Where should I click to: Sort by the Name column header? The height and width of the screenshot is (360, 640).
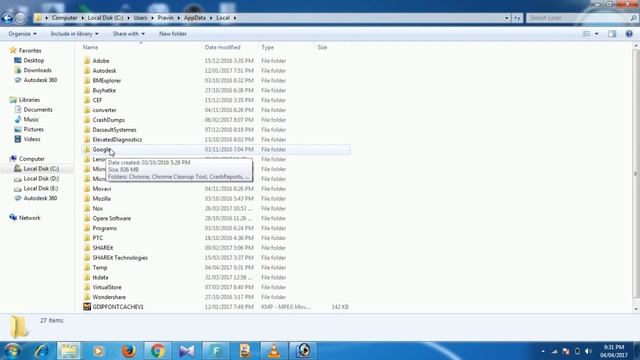[90, 47]
